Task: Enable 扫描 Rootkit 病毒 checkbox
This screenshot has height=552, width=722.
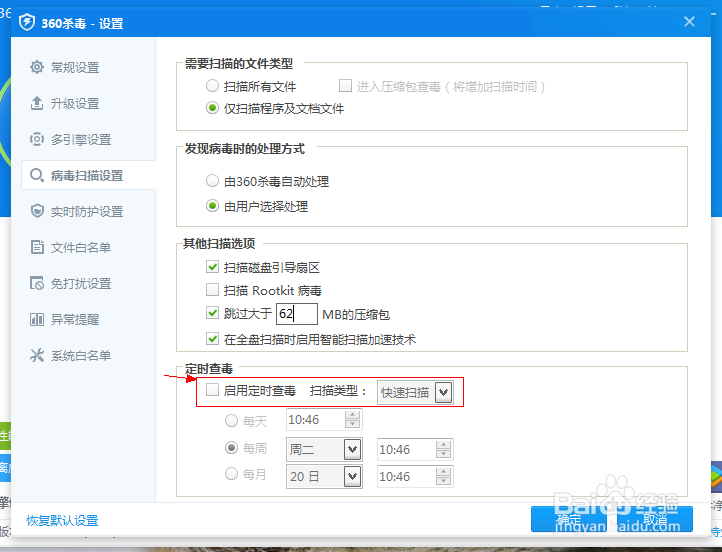Action: click(212, 290)
